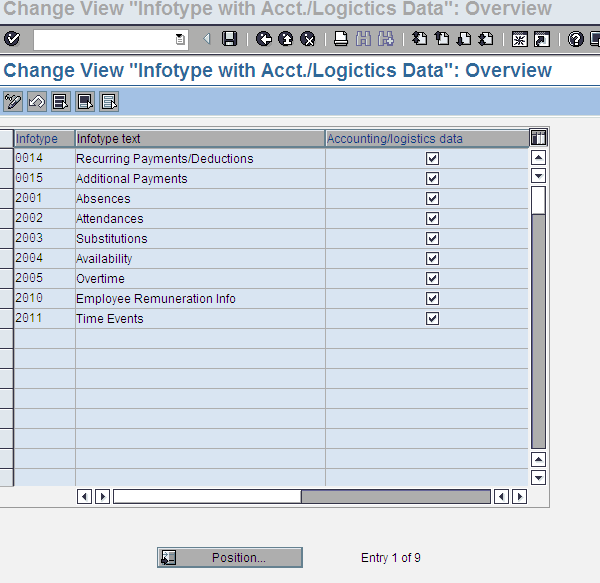The width and height of the screenshot is (600, 583).
Task: Click the top scroll down arrow of table
Action: coord(538,176)
